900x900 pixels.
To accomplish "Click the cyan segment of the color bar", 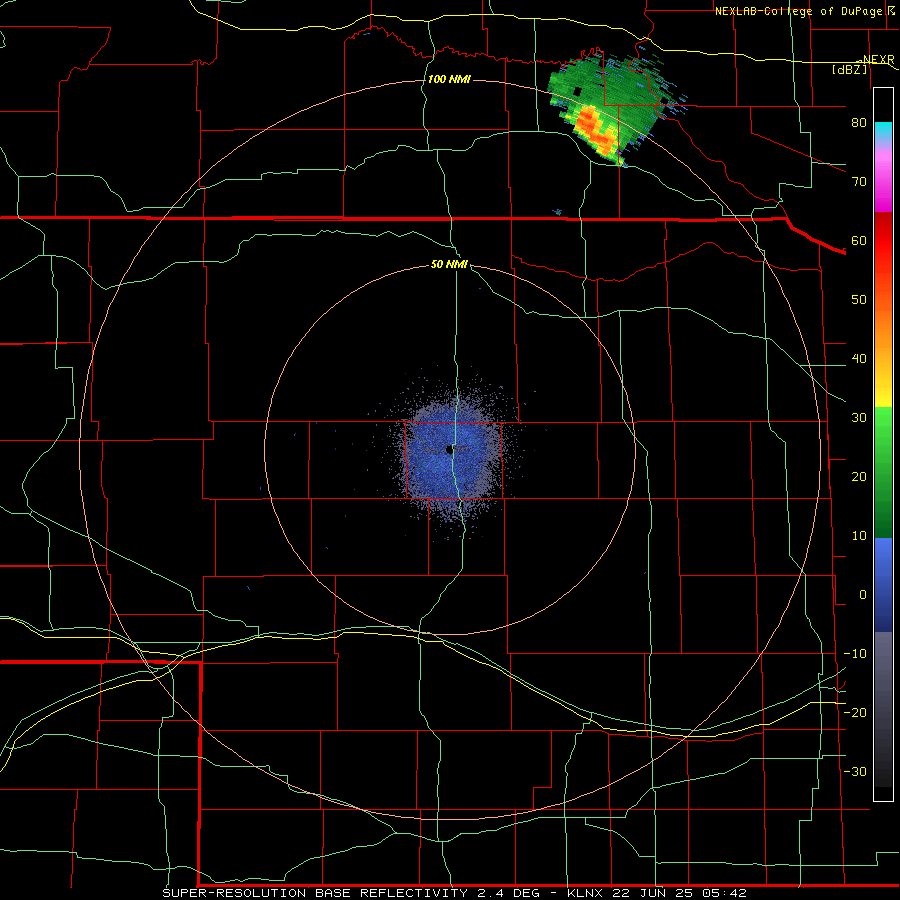I will [x=883, y=131].
